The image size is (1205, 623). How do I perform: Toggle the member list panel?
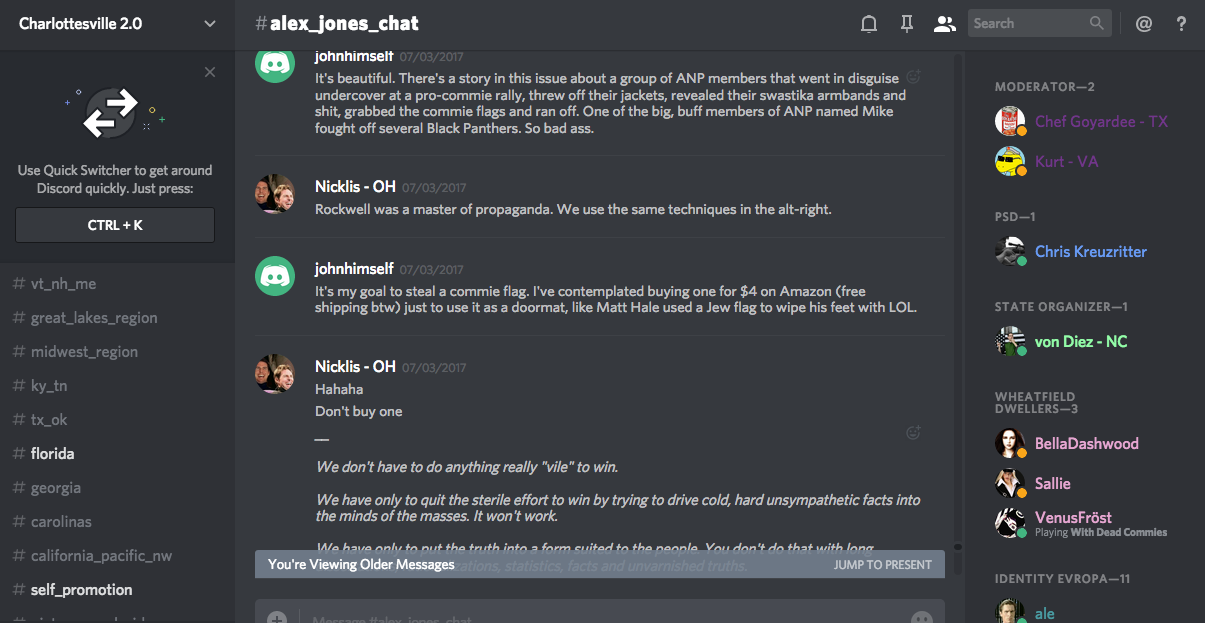(944, 24)
